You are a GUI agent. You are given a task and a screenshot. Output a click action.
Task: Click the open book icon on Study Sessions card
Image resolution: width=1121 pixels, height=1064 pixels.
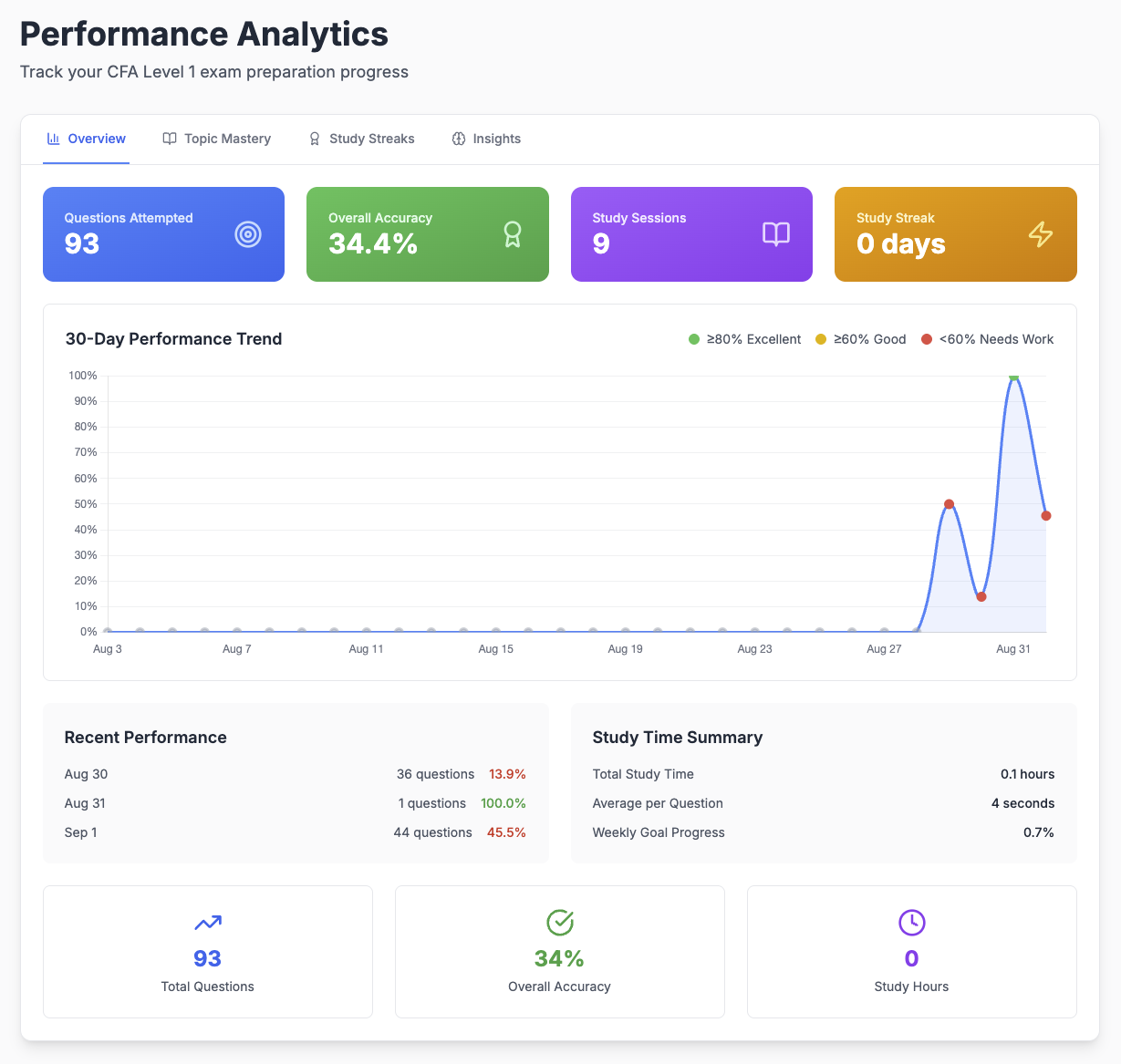[x=775, y=233]
